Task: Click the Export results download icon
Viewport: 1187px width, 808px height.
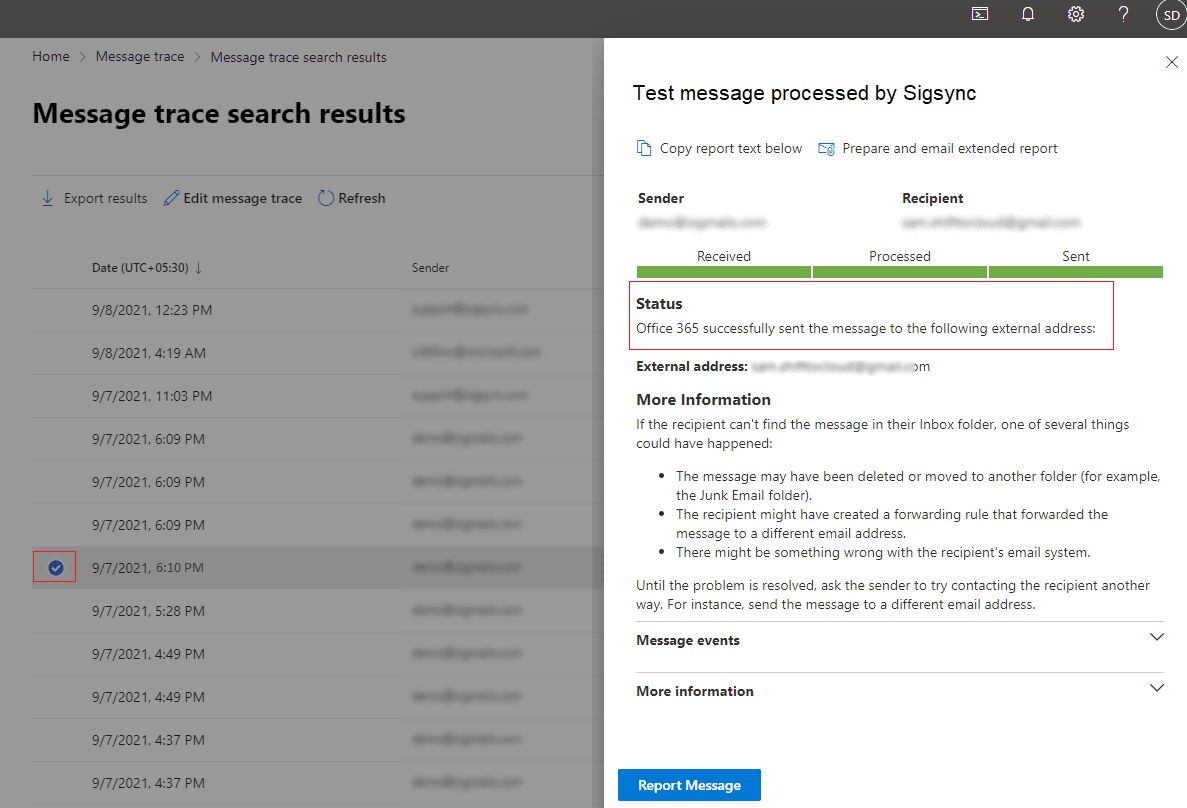Action: pyautogui.click(x=47, y=198)
